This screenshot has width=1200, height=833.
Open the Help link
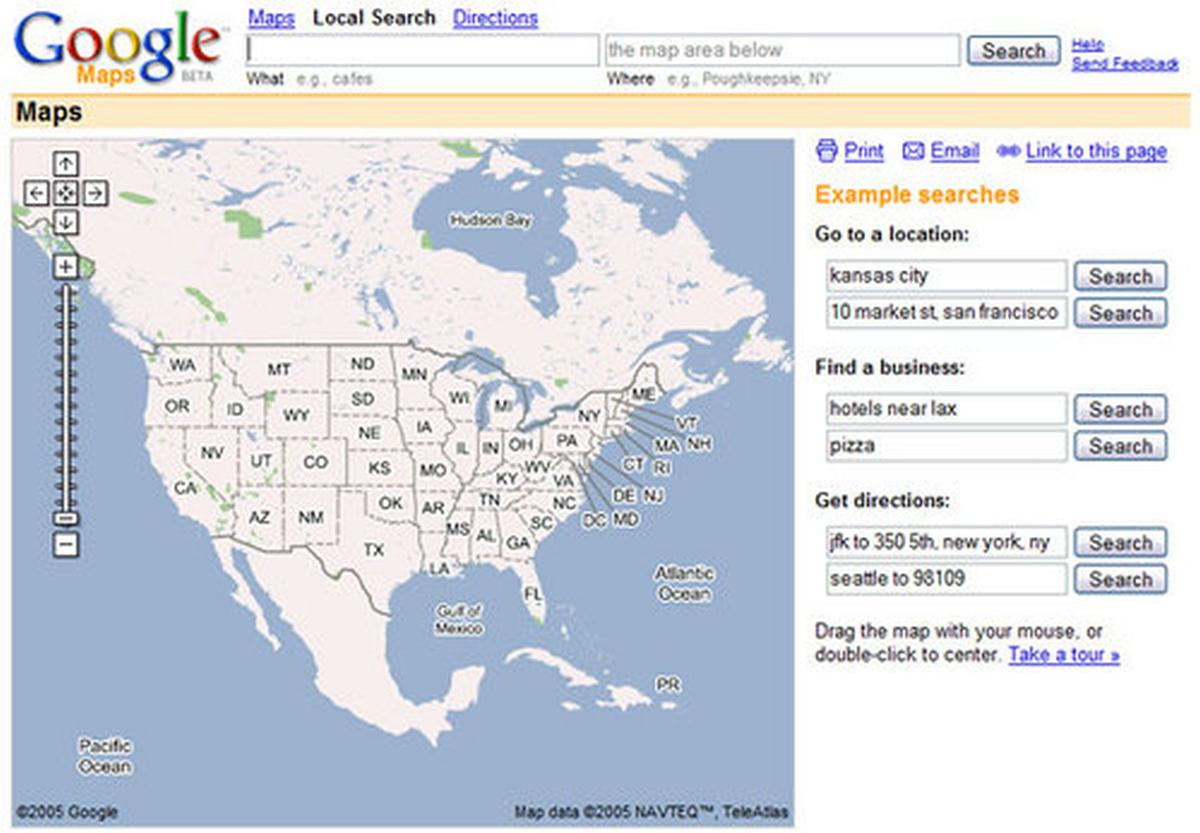pyautogui.click(x=1087, y=44)
